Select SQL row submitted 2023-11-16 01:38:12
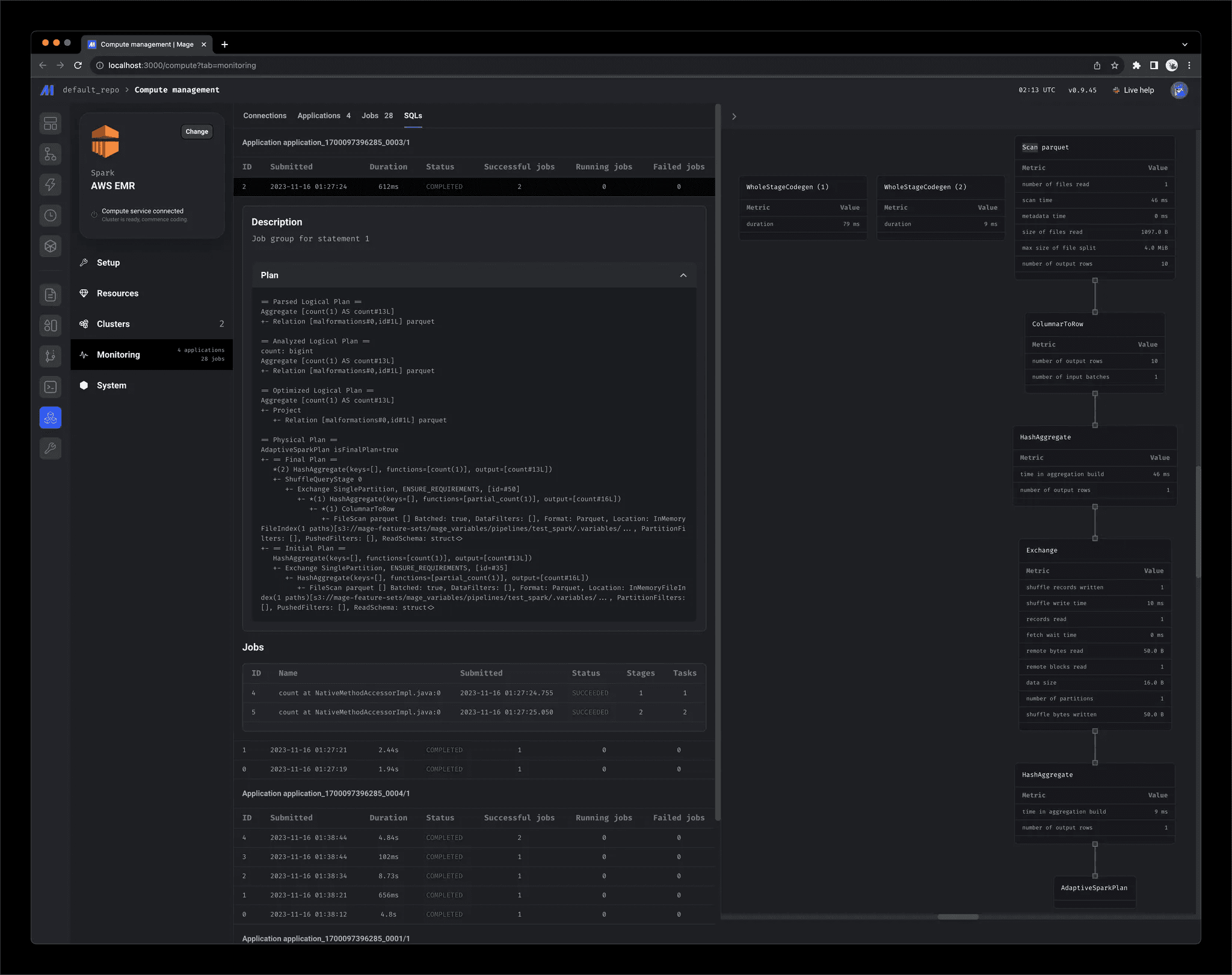The image size is (1232, 975). click(x=474, y=915)
